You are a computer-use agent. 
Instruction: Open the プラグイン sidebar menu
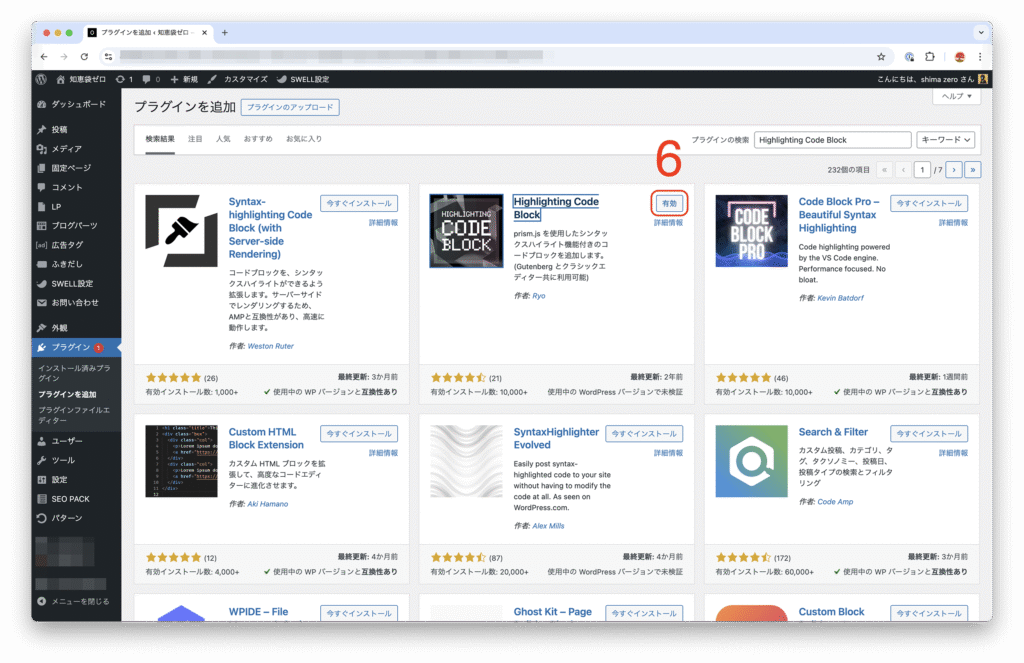tap(76, 348)
